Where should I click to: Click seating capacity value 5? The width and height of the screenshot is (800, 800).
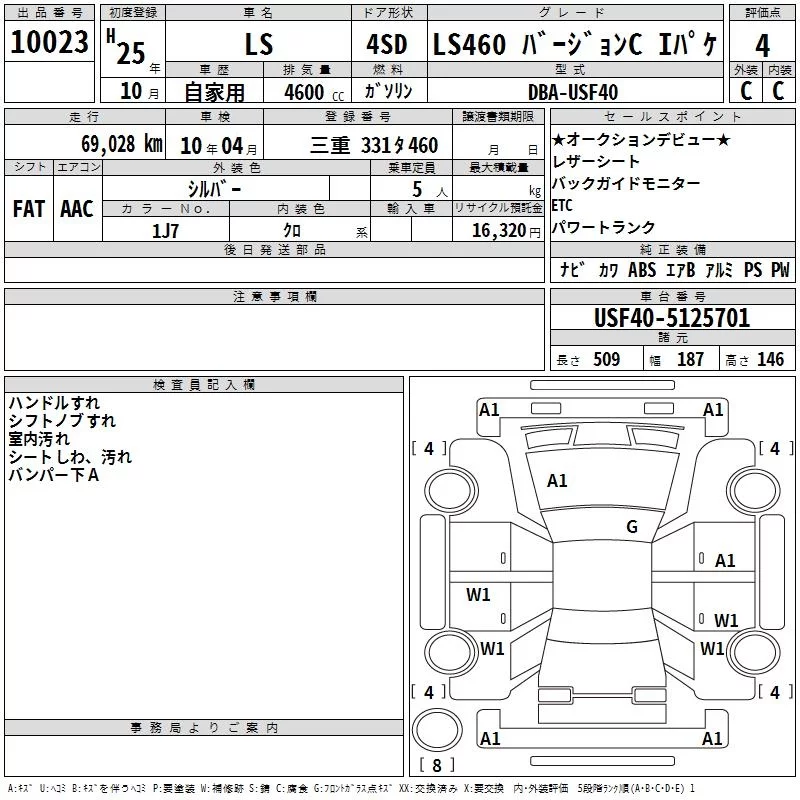coord(417,189)
